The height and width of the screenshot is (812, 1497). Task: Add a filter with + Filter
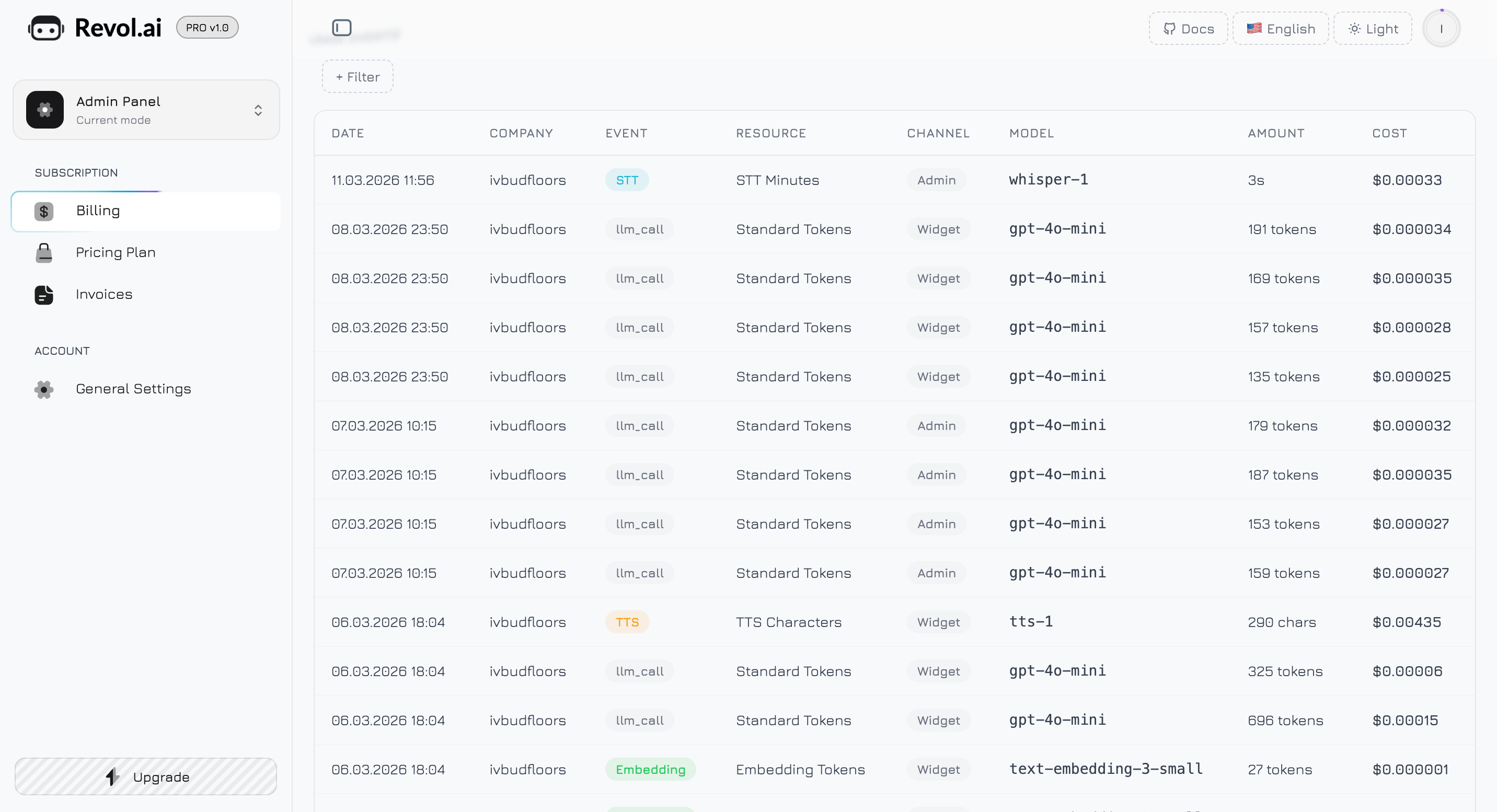pos(358,77)
